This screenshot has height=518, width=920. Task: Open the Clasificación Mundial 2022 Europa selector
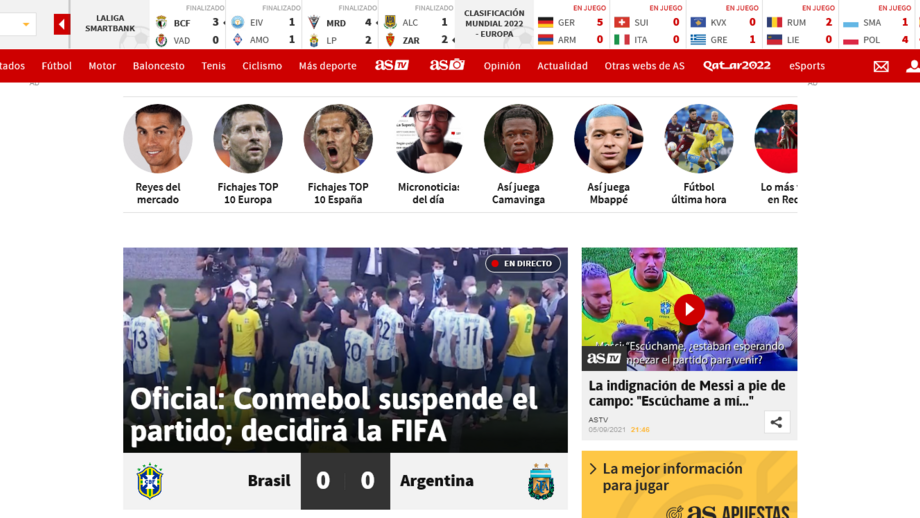click(494, 23)
